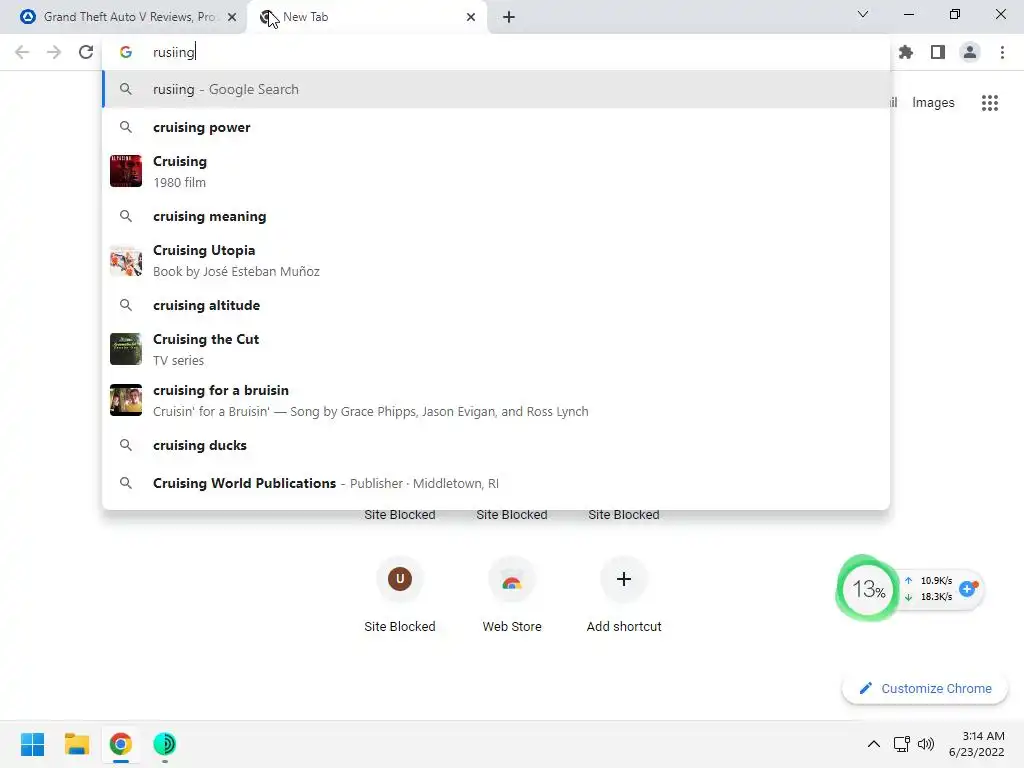The height and width of the screenshot is (768, 1024).
Task: Select 'Cruising World Publications' suggestion
Action: [496, 483]
